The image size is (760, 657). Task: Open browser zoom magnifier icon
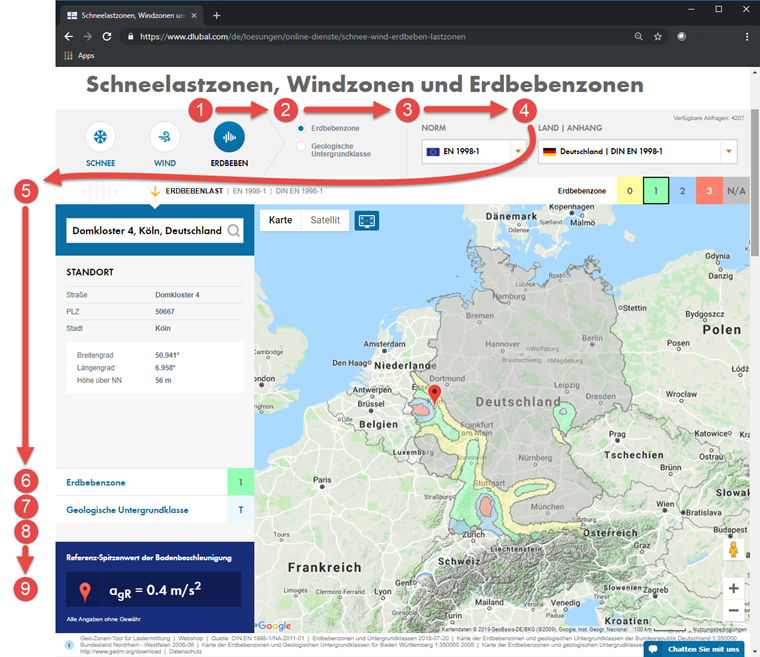point(638,36)
